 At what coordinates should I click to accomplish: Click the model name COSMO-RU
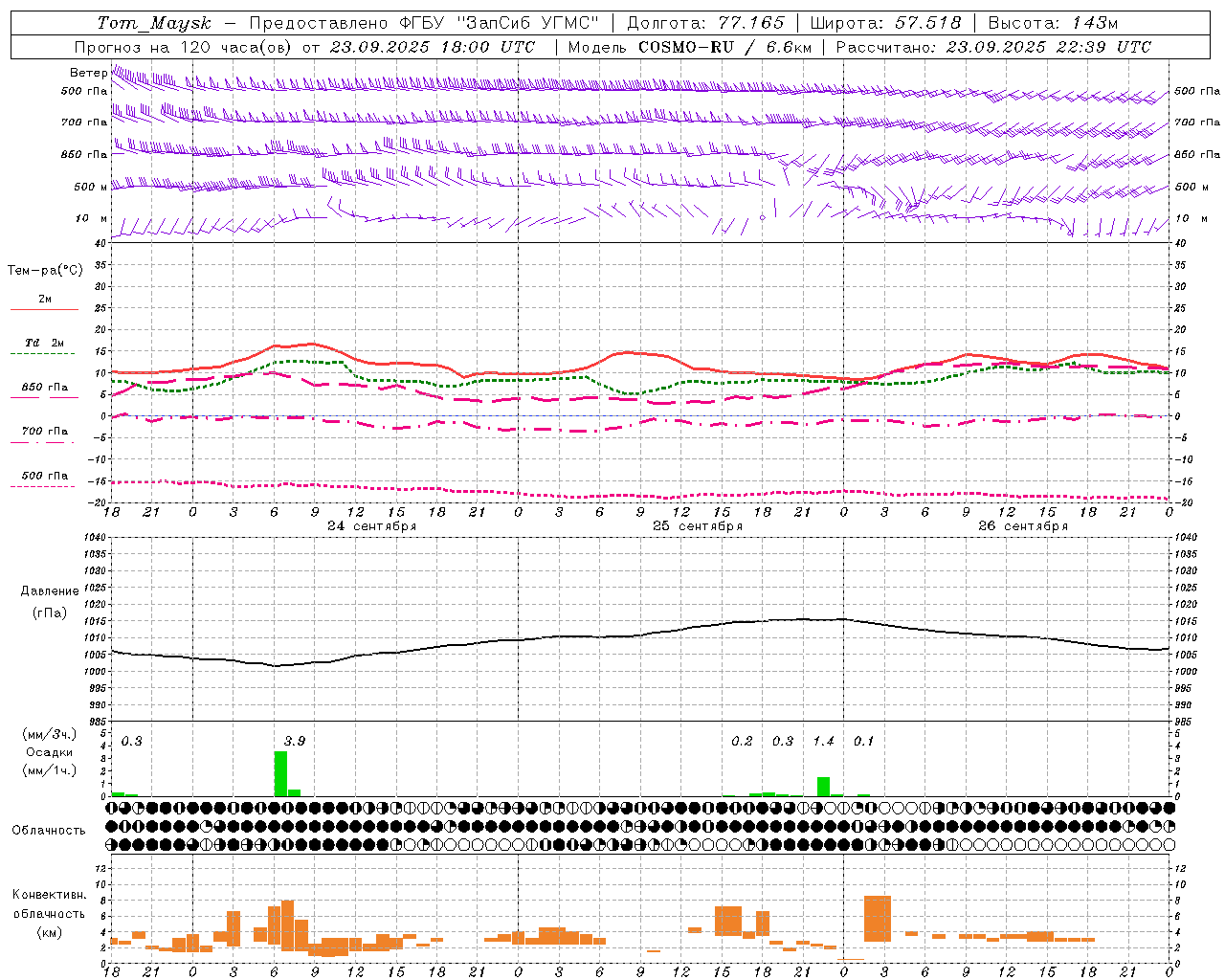click(x=686, y=47)
